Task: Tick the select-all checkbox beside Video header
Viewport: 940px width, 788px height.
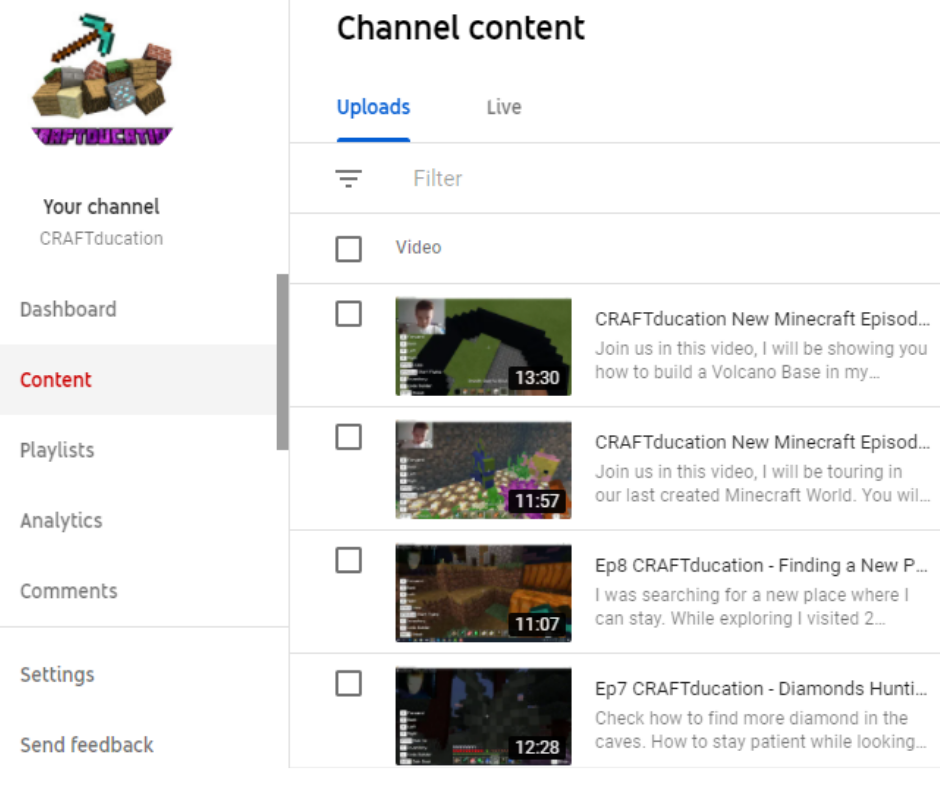Action: click(x=348, y=248)
